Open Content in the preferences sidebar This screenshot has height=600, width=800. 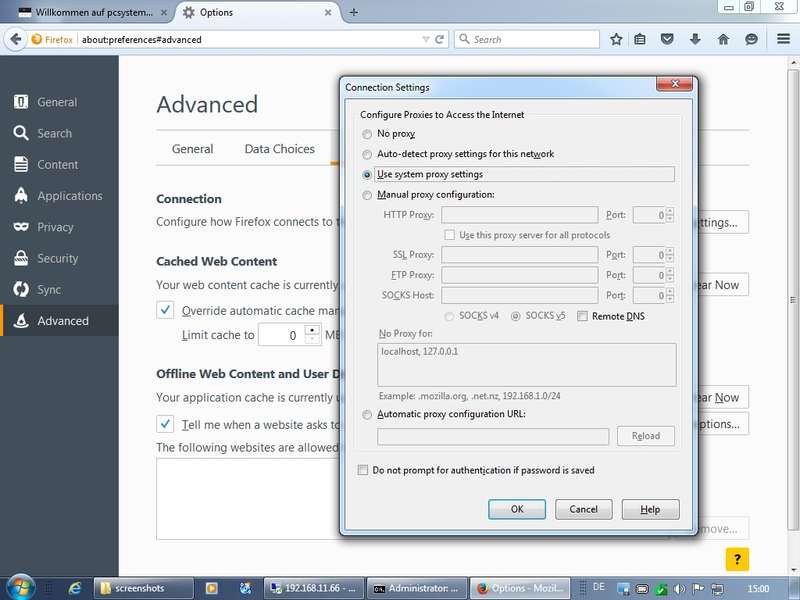tap(59, 164)
